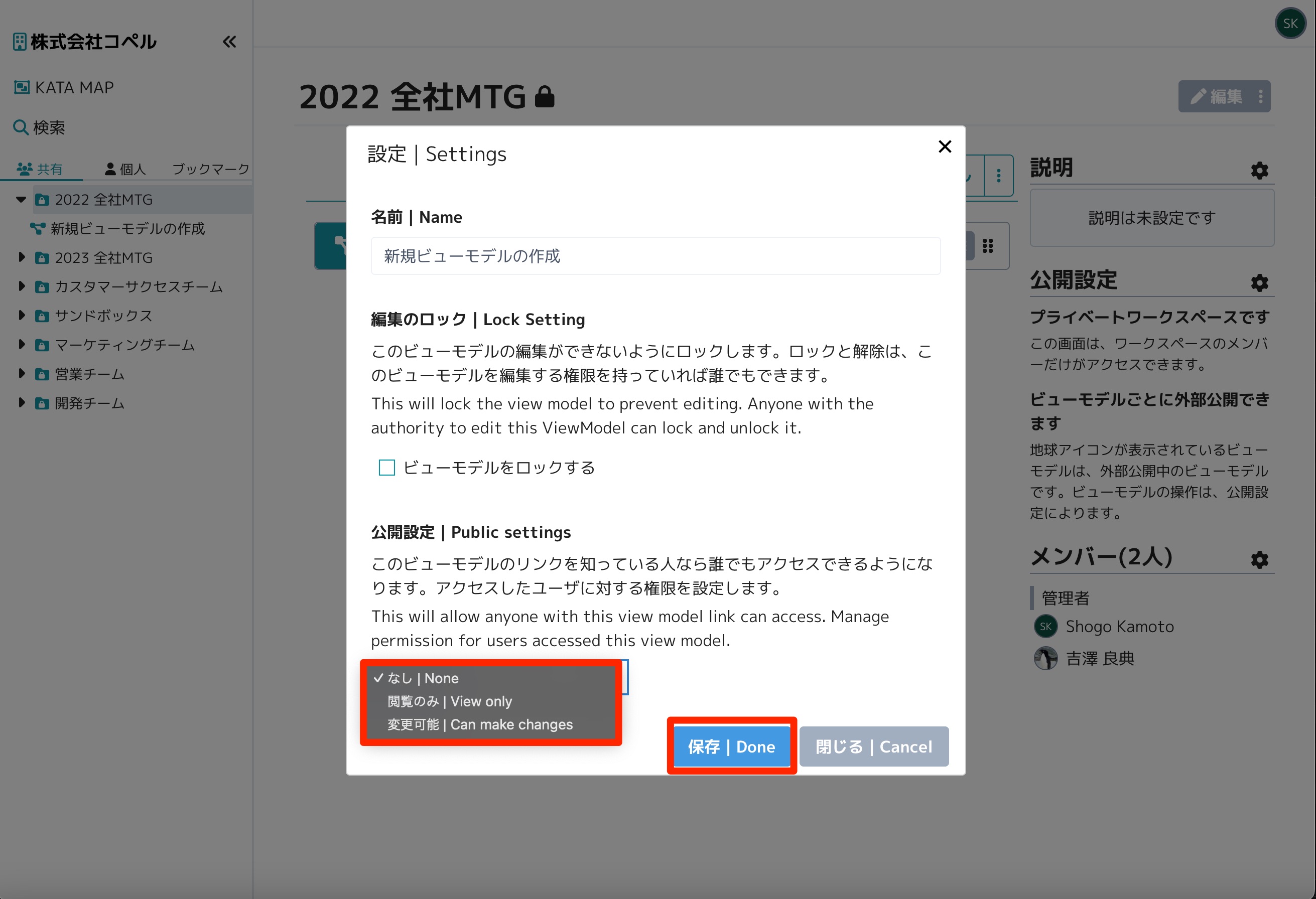Collapse the sidebar with the double chevron icon
Viewport: 1316px width, 899px height.
tap(229, 41)
